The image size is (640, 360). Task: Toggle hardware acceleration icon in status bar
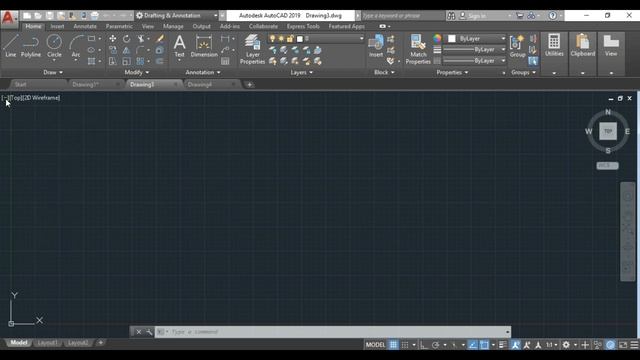610,345
